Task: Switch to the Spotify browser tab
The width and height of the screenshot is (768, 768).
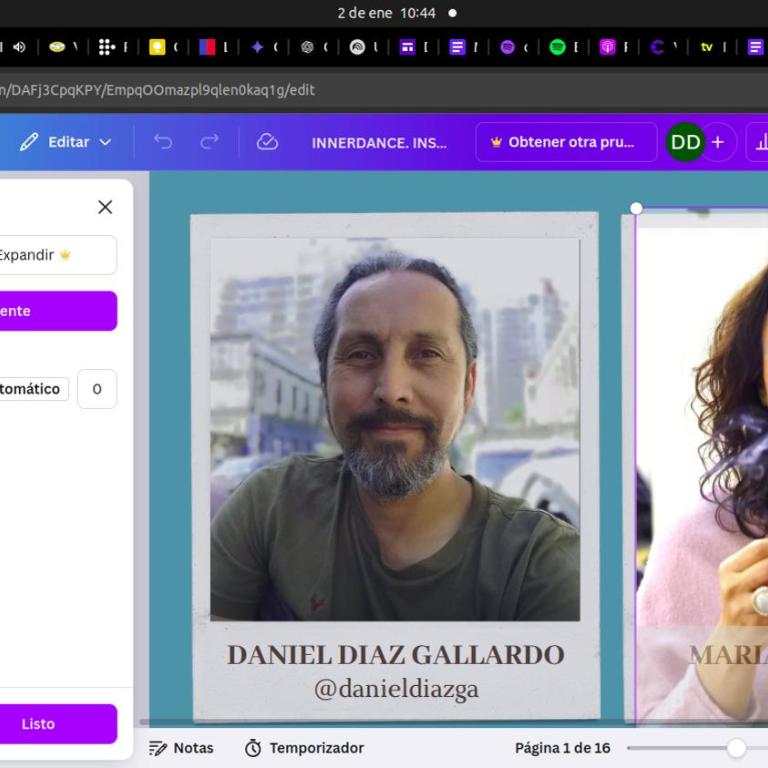Action: point(557,47)
